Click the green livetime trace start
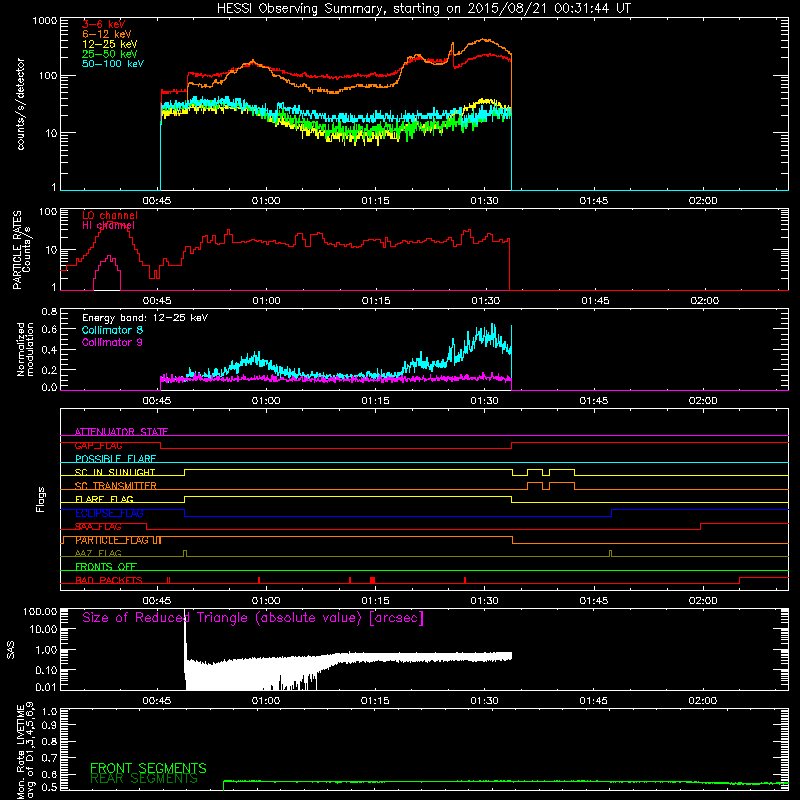This screenshot has width=800, height=800. [224, 785]
